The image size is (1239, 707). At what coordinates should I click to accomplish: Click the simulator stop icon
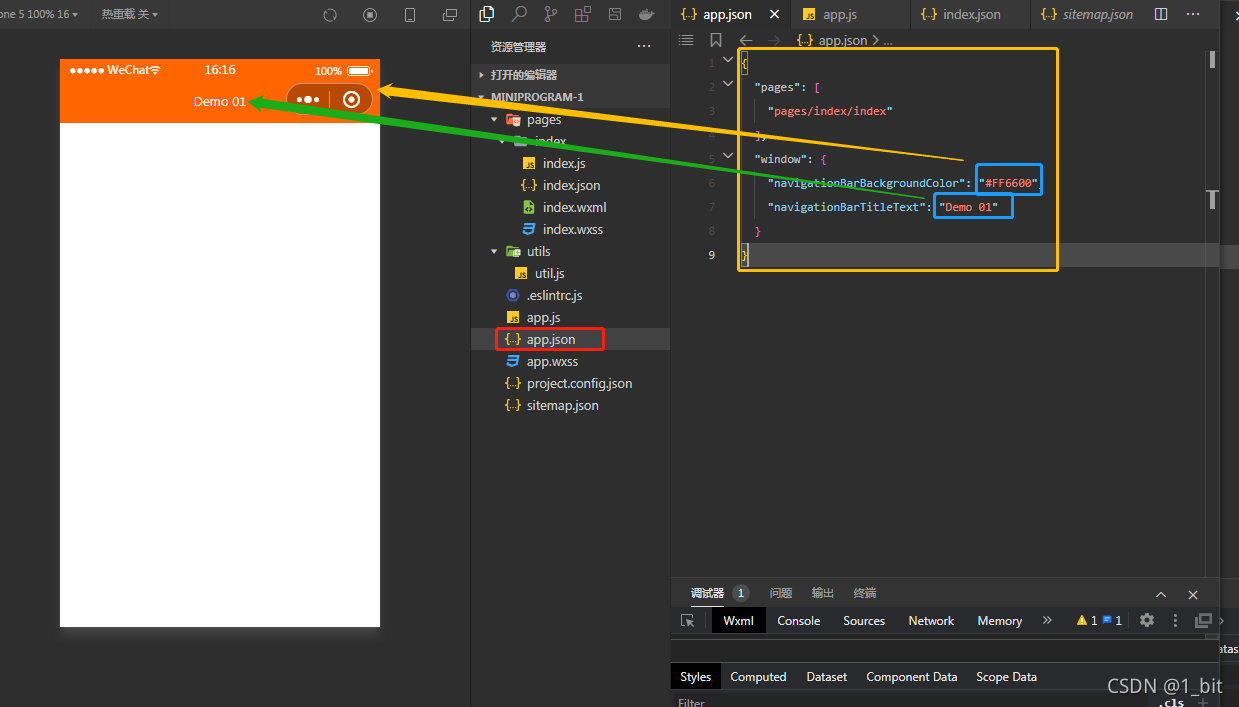(370, 15)
